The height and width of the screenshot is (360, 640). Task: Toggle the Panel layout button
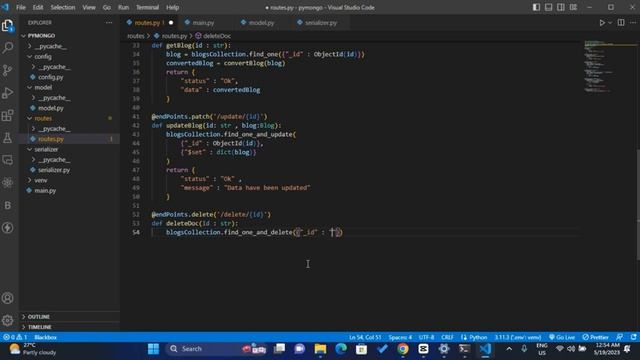pyautogui.click(x=549, y=7)
